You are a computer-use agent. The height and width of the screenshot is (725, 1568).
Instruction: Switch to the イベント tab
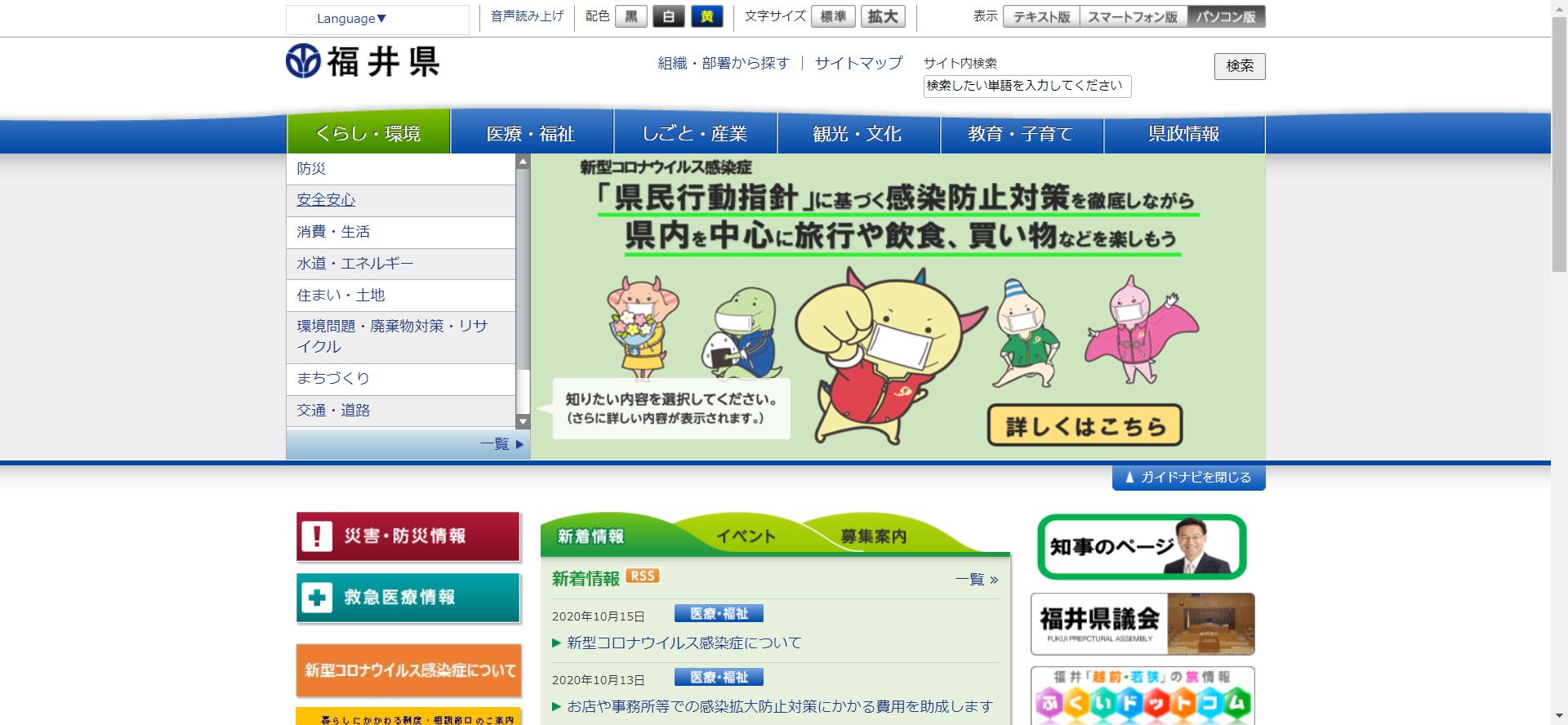click(745, 536)
